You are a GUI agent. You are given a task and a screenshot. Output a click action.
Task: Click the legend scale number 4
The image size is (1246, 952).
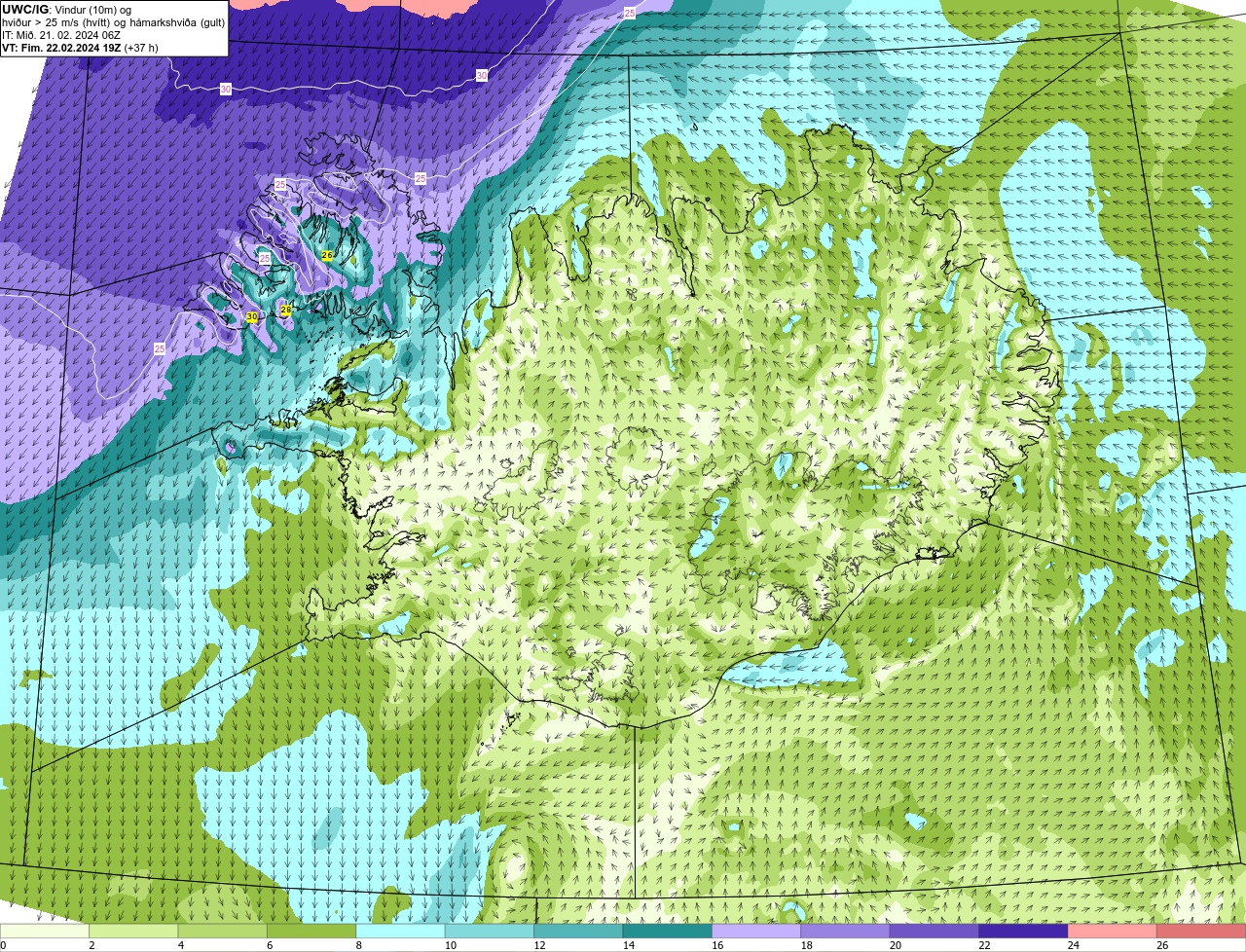180,945
